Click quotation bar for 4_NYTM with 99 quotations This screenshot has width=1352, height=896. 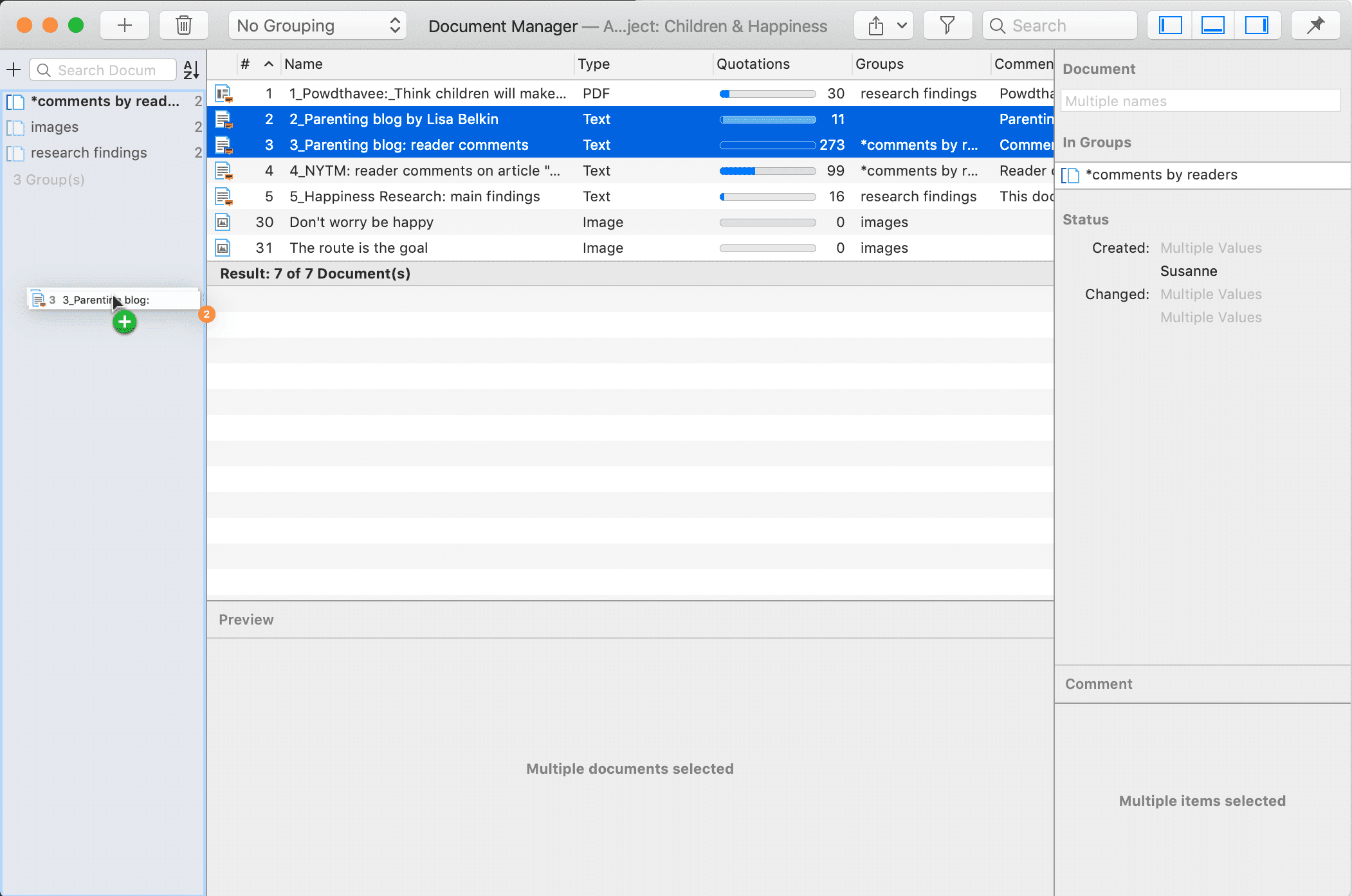(x=768, y=171)
